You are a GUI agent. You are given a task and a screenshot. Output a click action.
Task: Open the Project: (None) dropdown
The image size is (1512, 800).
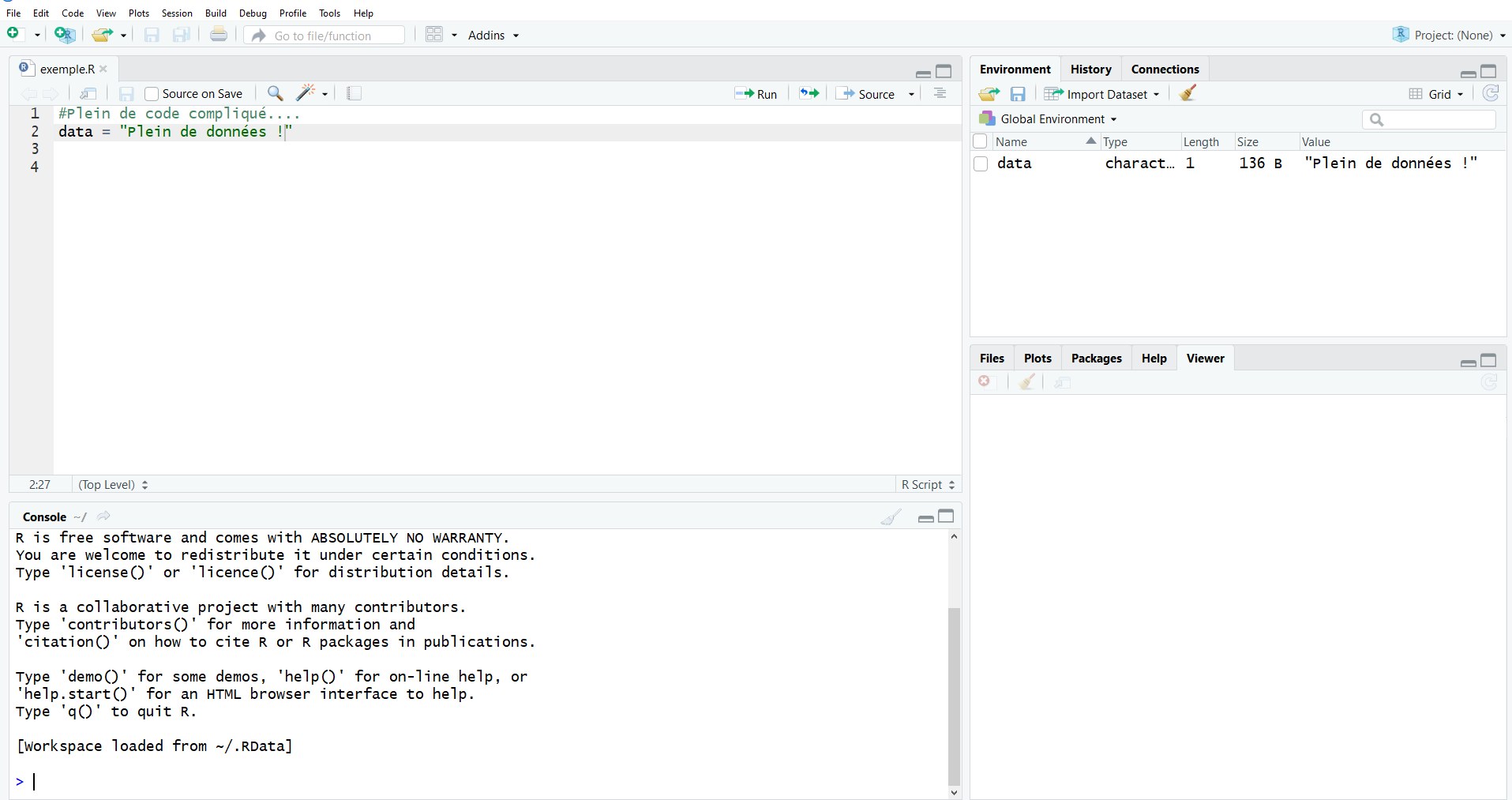[x=1451, y=35]
